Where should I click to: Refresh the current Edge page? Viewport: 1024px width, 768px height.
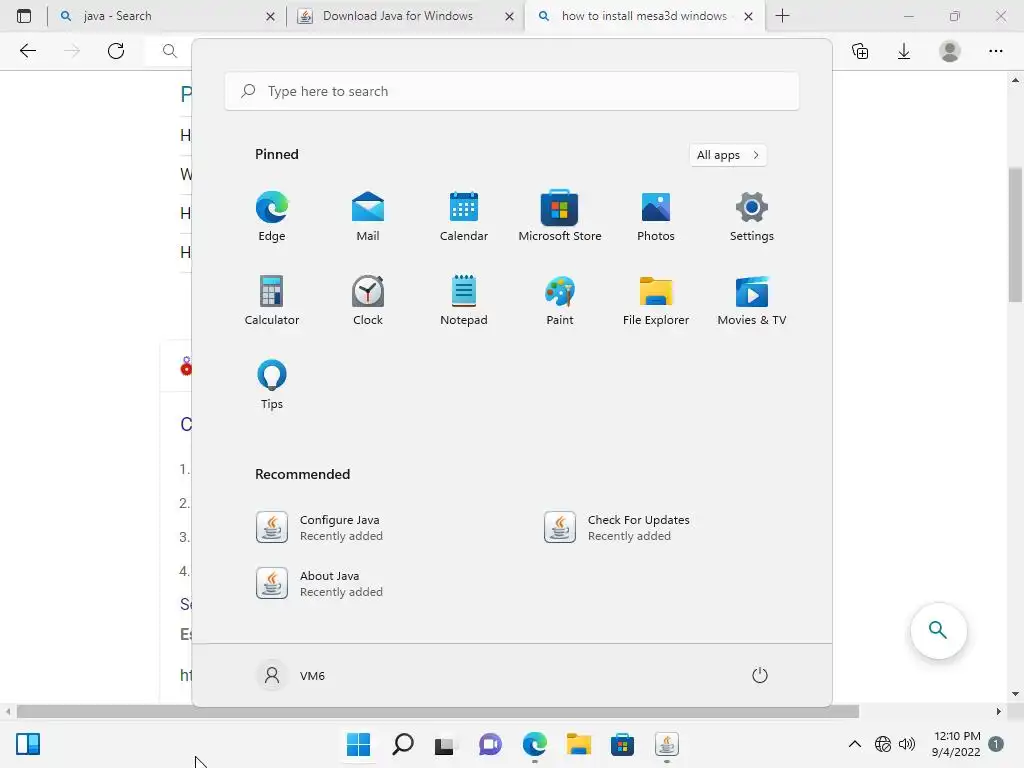(116, 51)
